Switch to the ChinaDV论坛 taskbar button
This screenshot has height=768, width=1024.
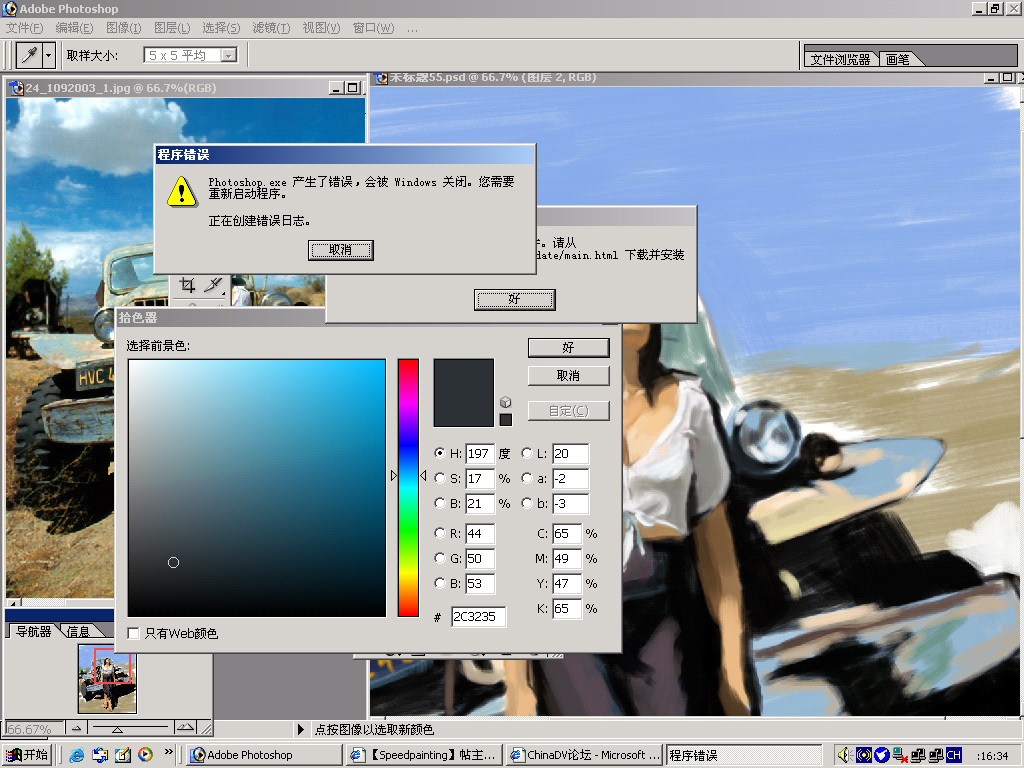pos(584,755)
